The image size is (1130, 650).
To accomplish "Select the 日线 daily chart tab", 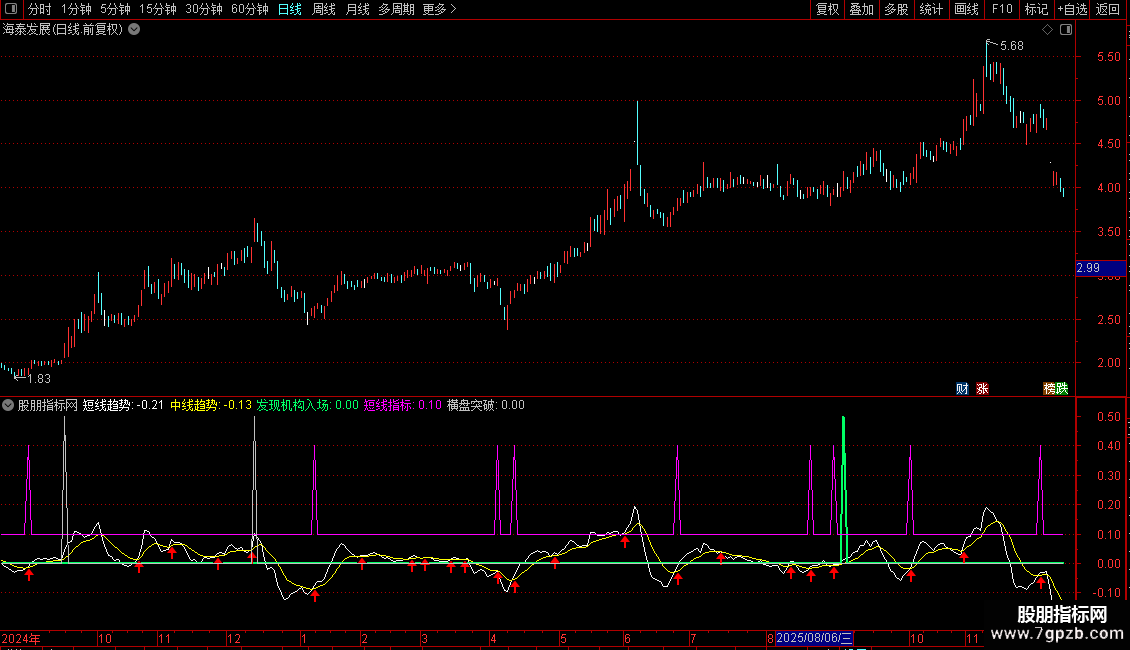I will tap(289, 10).
